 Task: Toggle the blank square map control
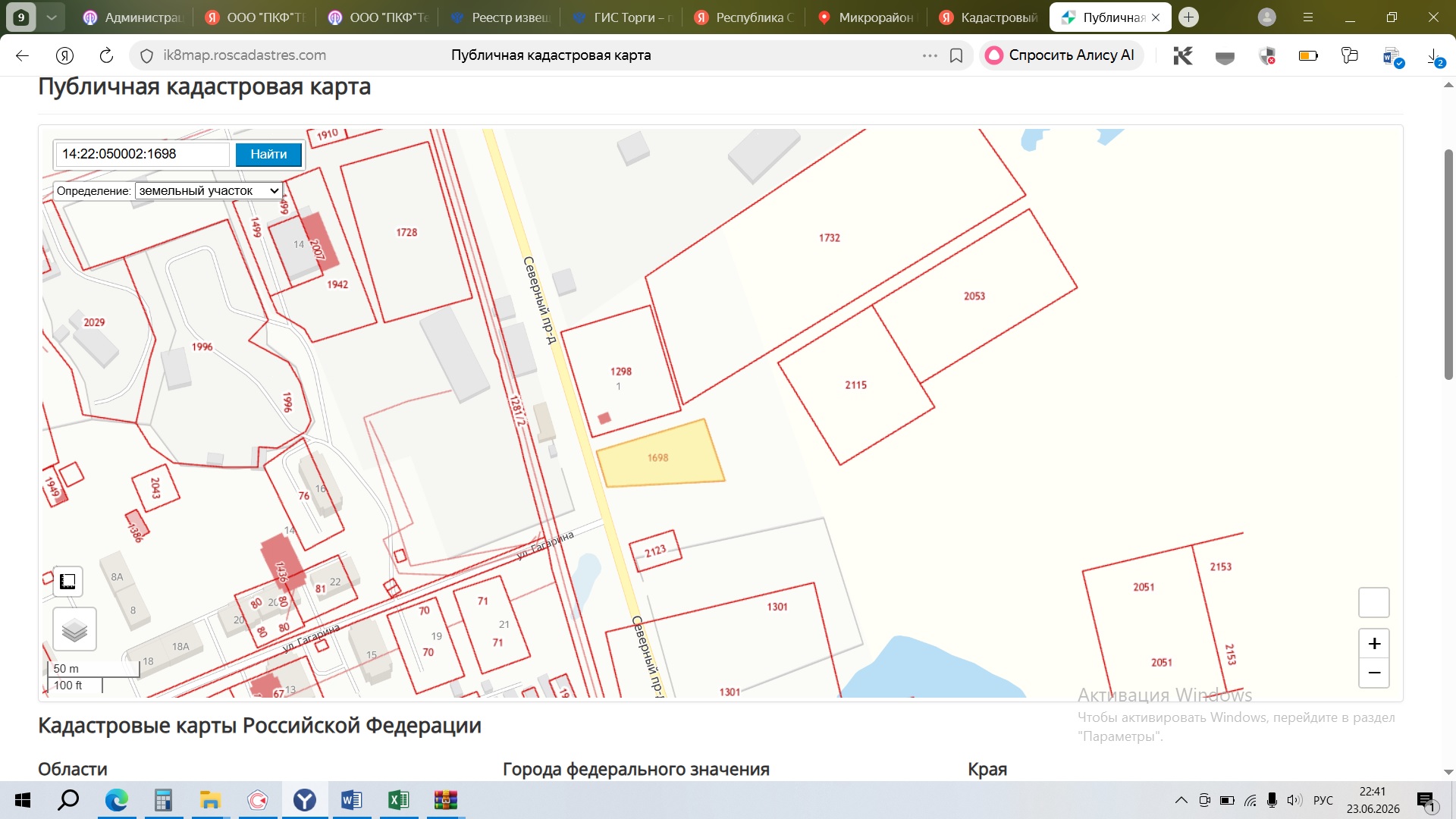click(1374, 603)
